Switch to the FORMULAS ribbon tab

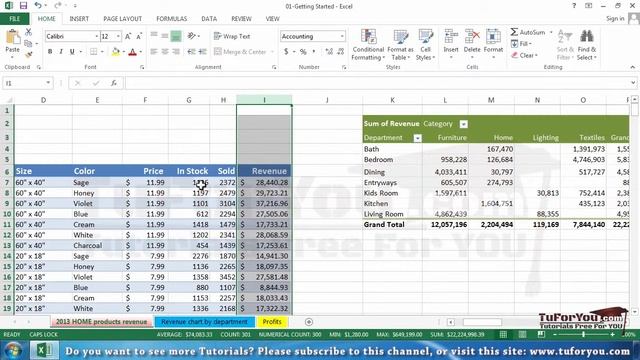(171, 19)
